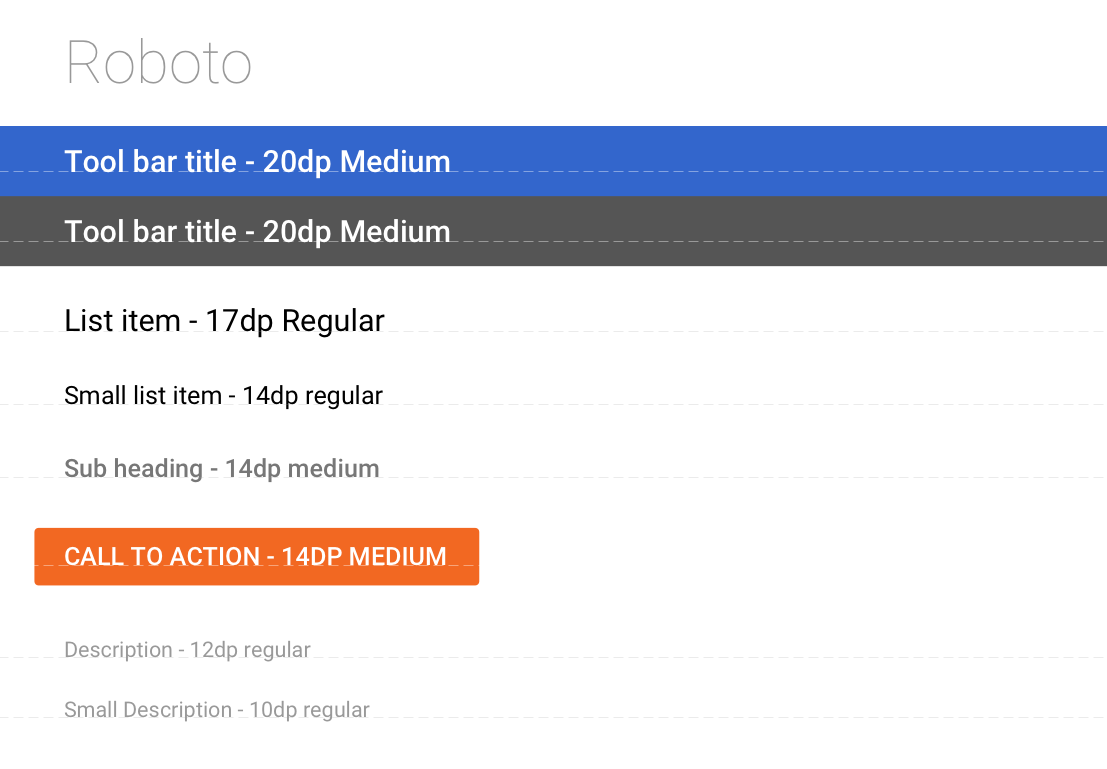Click 'Small list item - 14dp regular' text
Image resolution: width=1107 pixels, height=769 pixels.
click(x=223, y=396)
